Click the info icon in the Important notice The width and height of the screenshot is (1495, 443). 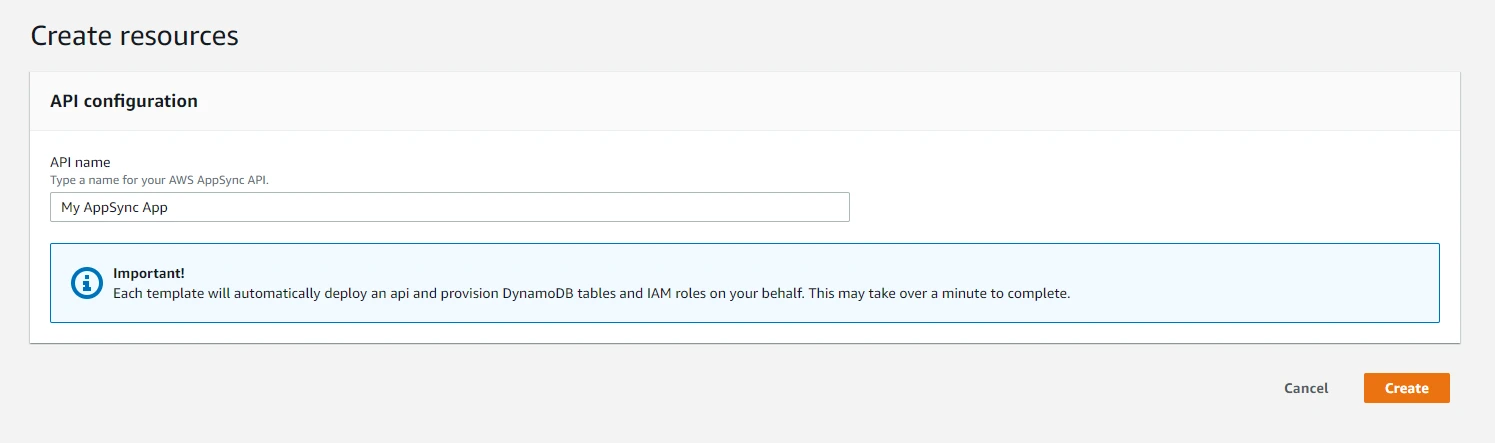coord(88,283)
